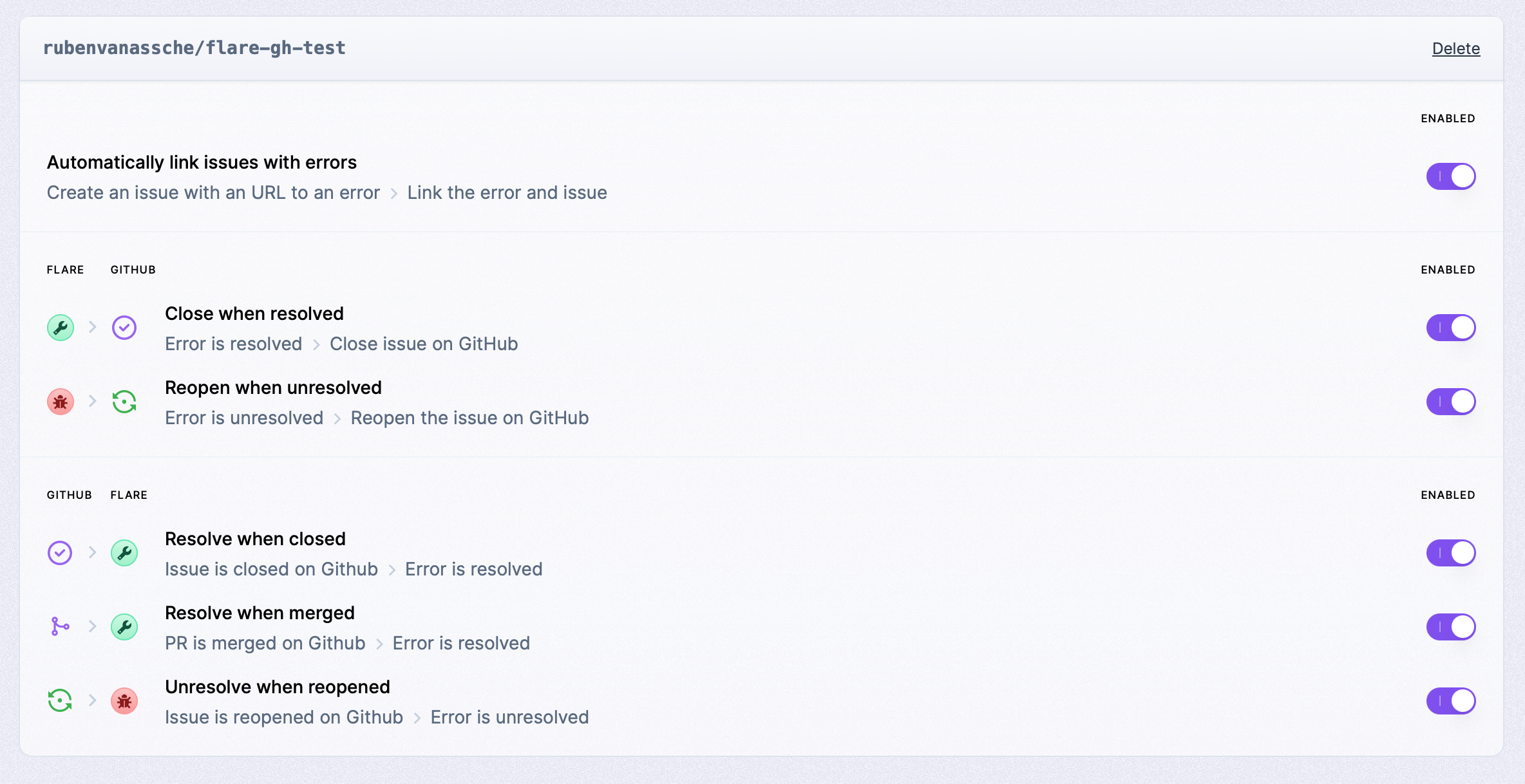This screenshot has height=784, width=1525.
Task: Click the chevron beside the refresh icon on Unresolve when reopened
Action: (92, 700)
